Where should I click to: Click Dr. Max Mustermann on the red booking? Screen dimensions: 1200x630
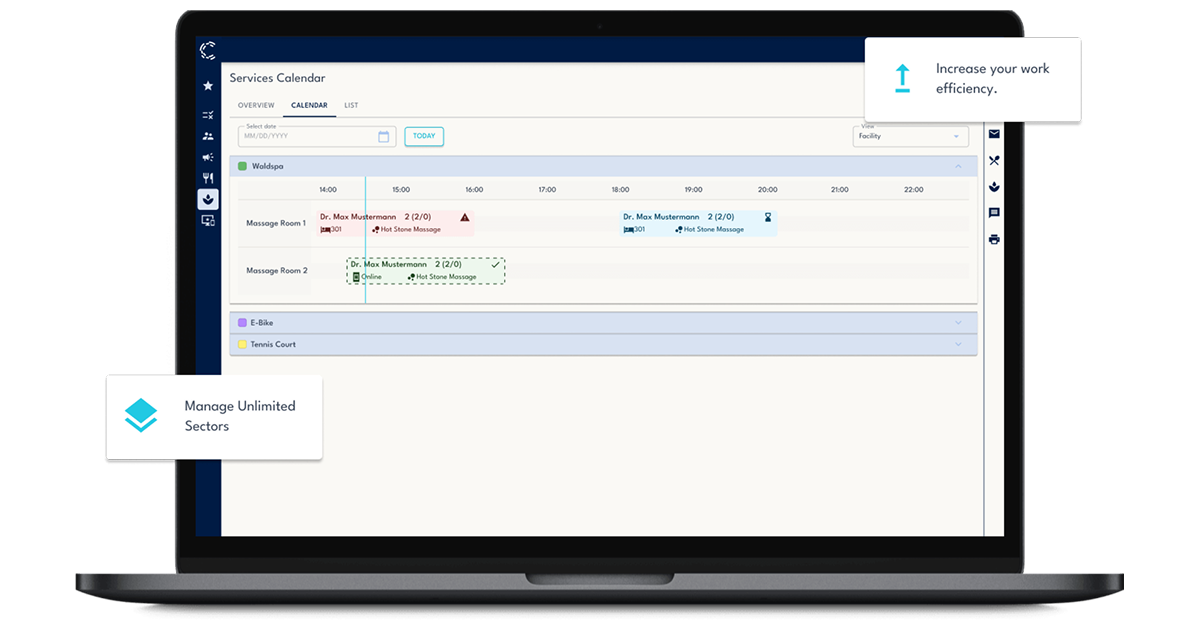(x=358, y=217)
